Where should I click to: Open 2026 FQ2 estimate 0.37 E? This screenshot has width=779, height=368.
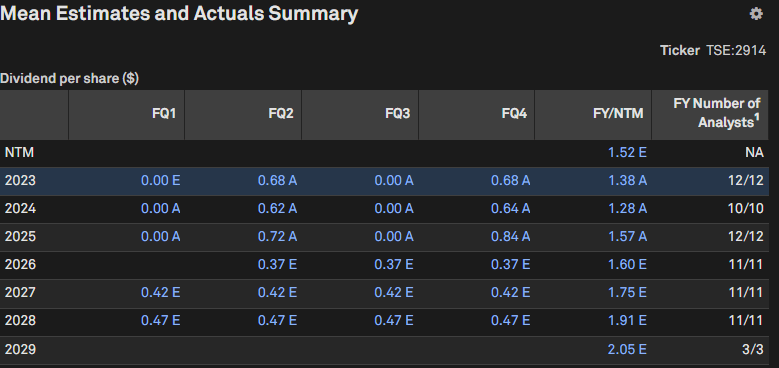coord(277,265)
